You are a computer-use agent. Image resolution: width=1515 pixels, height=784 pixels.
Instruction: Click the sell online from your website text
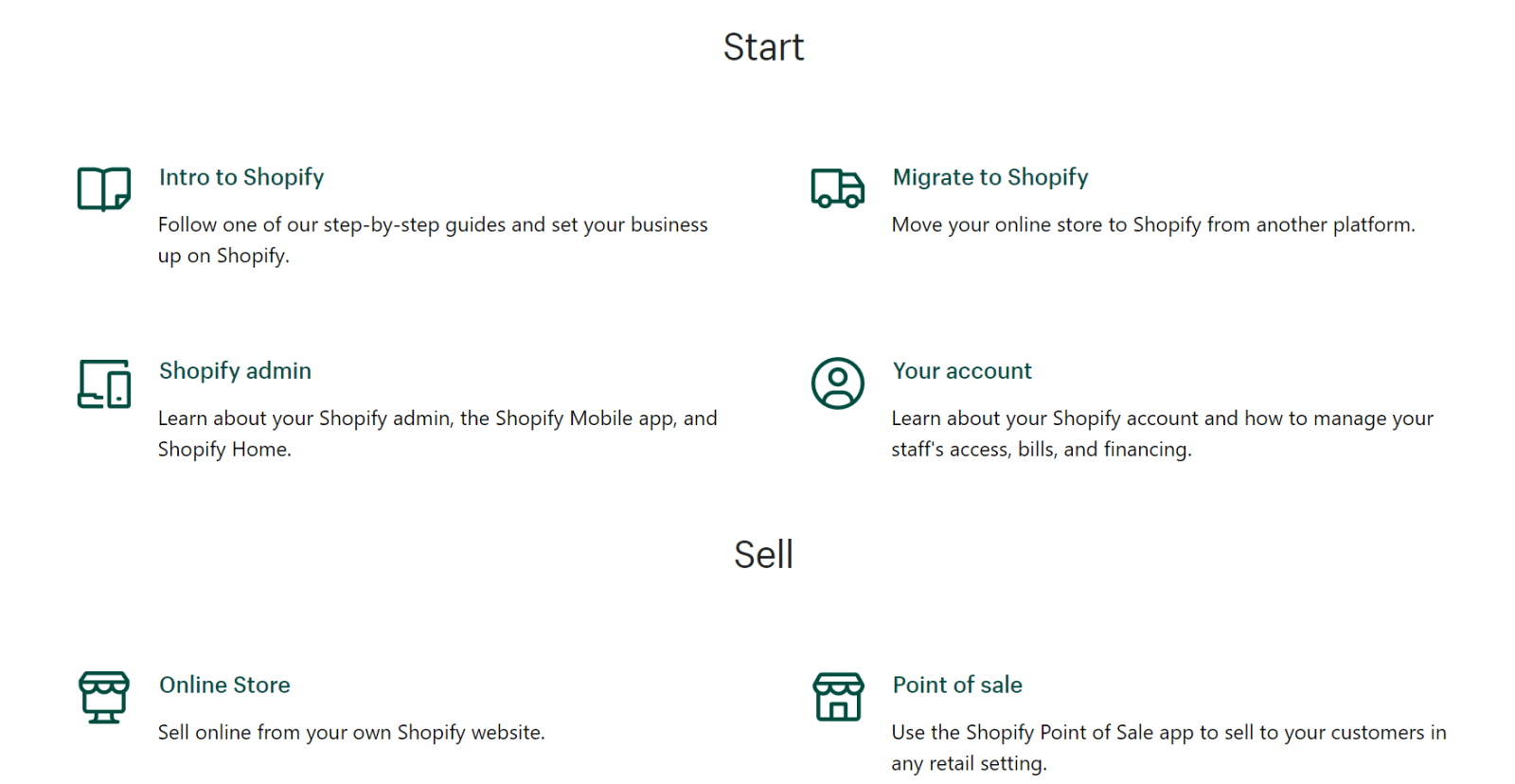pyautogui.click(x=351, y=732)
